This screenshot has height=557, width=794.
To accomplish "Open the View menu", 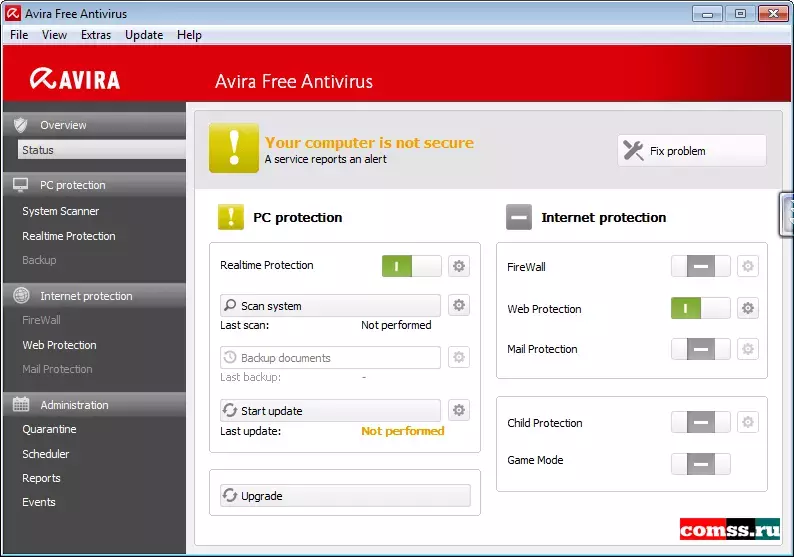I will (54, 35).
